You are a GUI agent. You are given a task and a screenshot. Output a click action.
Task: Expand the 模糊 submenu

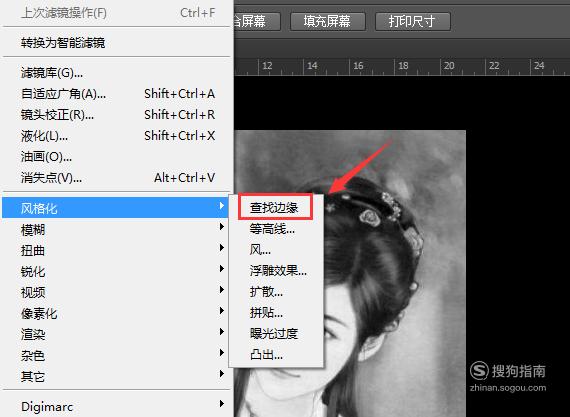pyautogui.click(x=116, y=229)
